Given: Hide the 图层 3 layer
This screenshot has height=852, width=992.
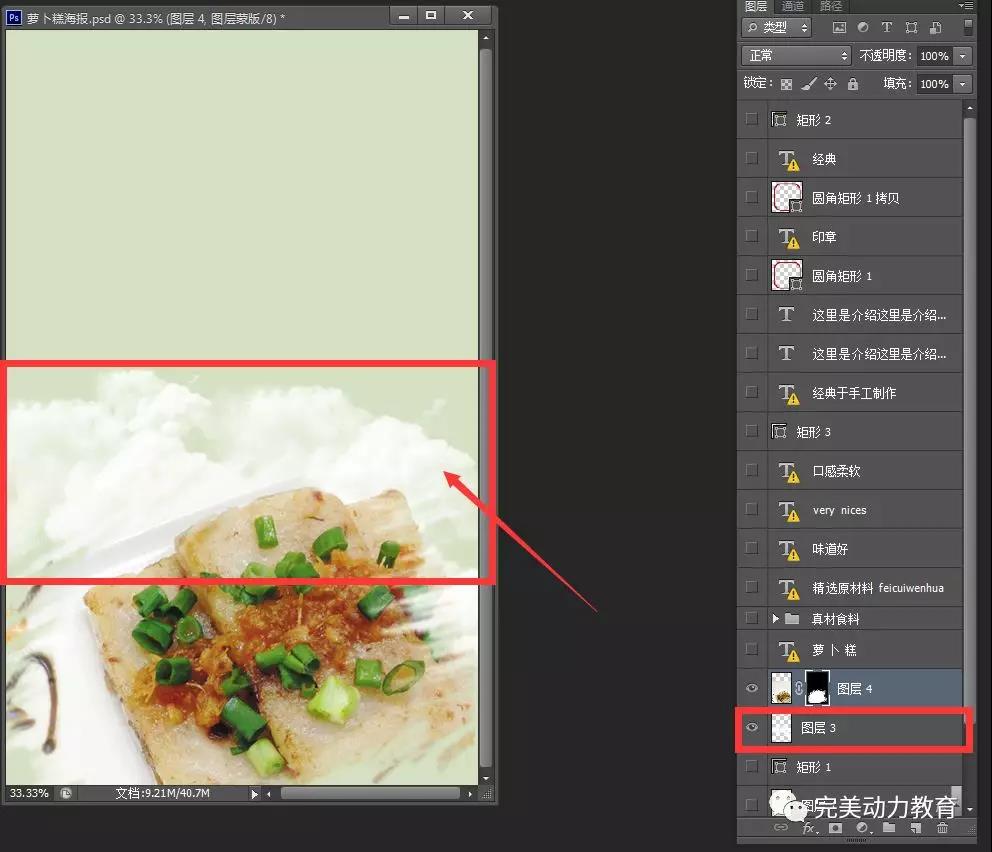Looking at the screenshot, I should click(x=752, y=728).
